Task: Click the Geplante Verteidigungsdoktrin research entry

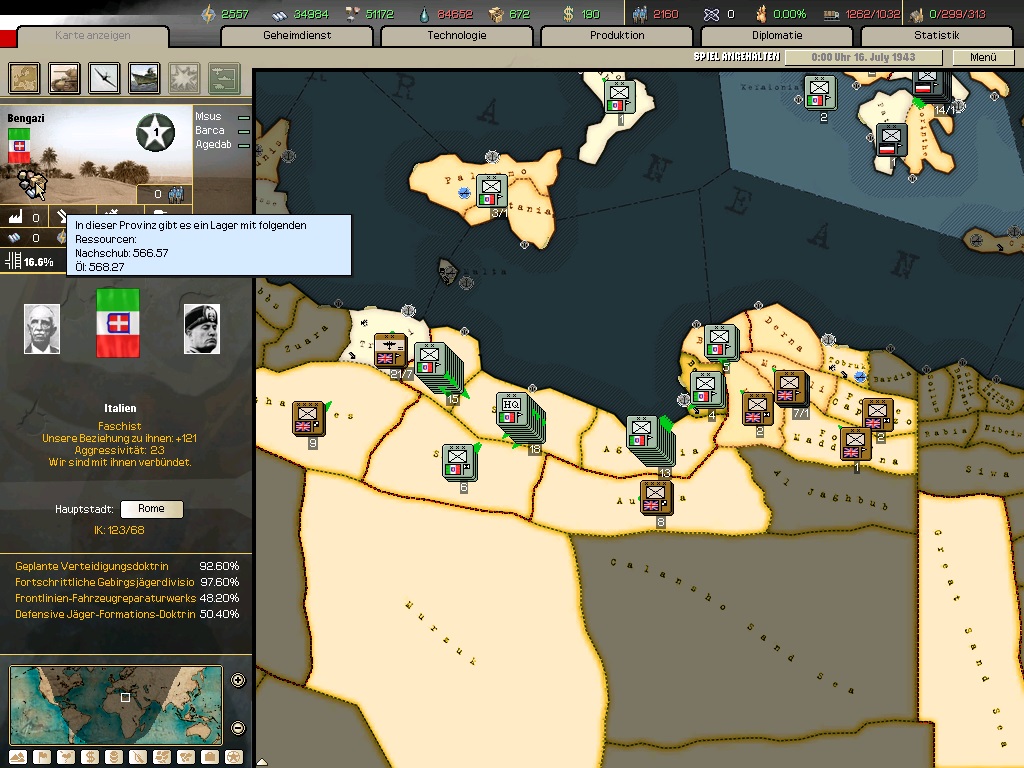Action: (127, 566)
